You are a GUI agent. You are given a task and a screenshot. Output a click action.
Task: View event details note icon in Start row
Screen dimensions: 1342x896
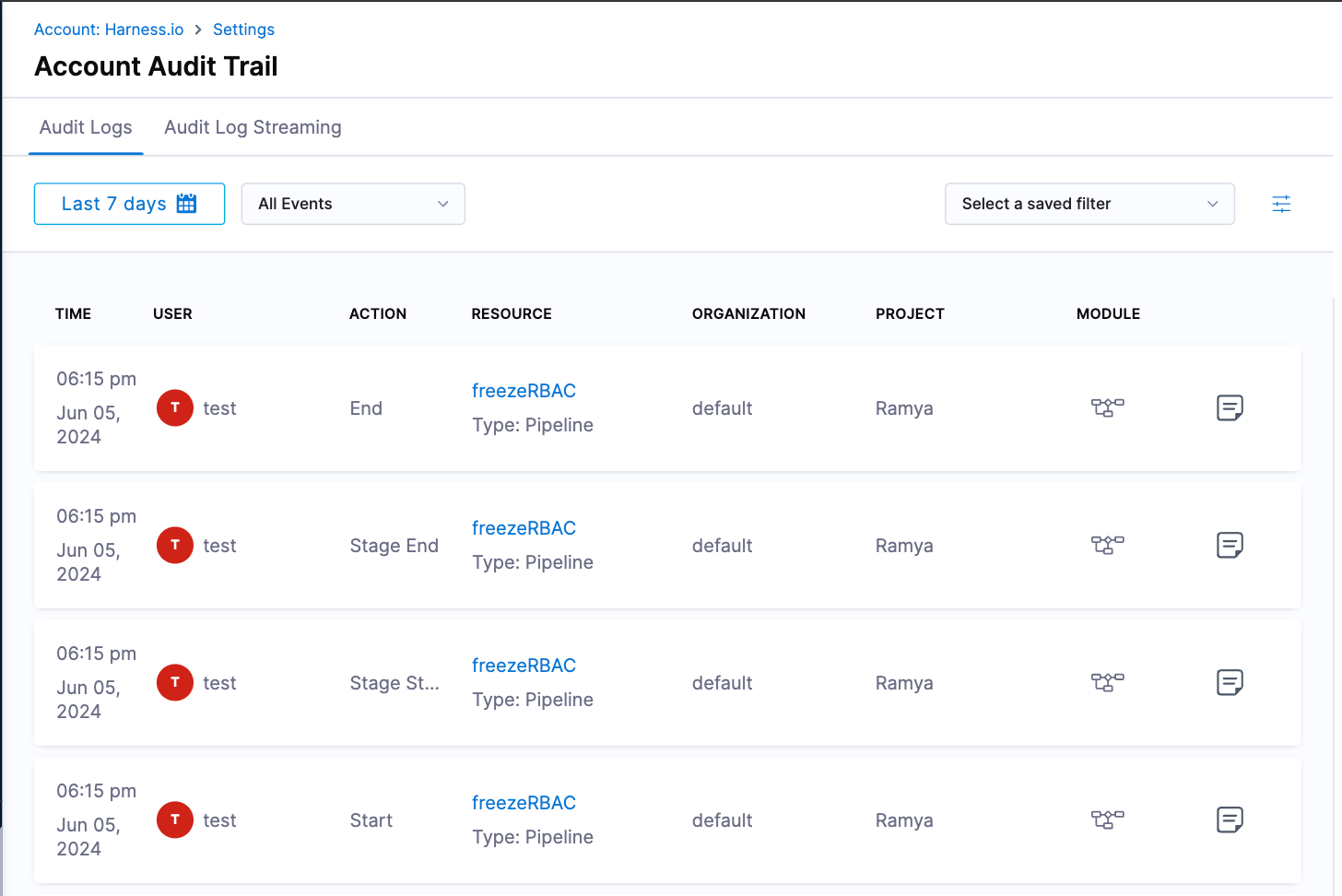[1230, 819]
